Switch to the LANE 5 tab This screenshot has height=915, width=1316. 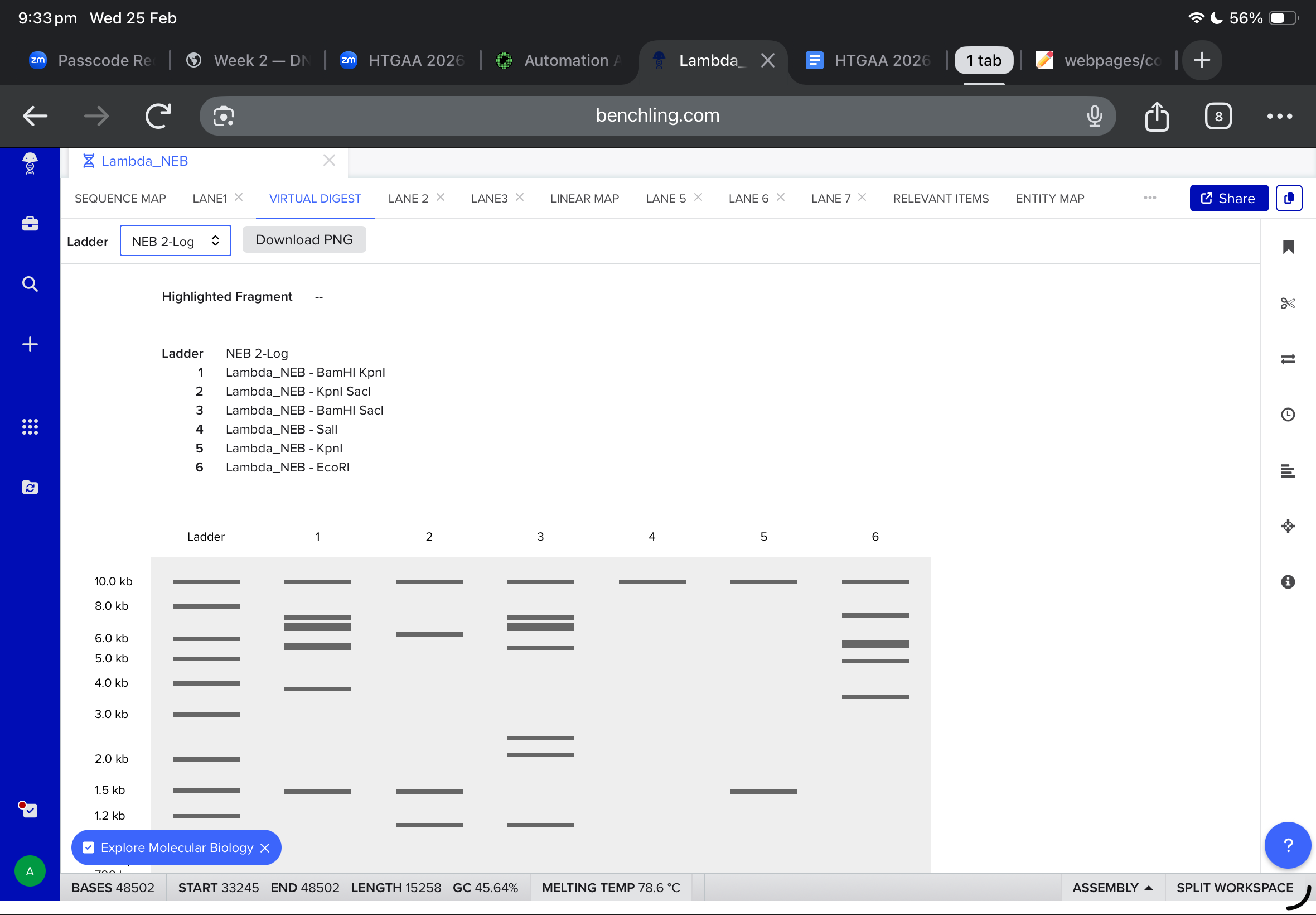(x=666, y=199)
